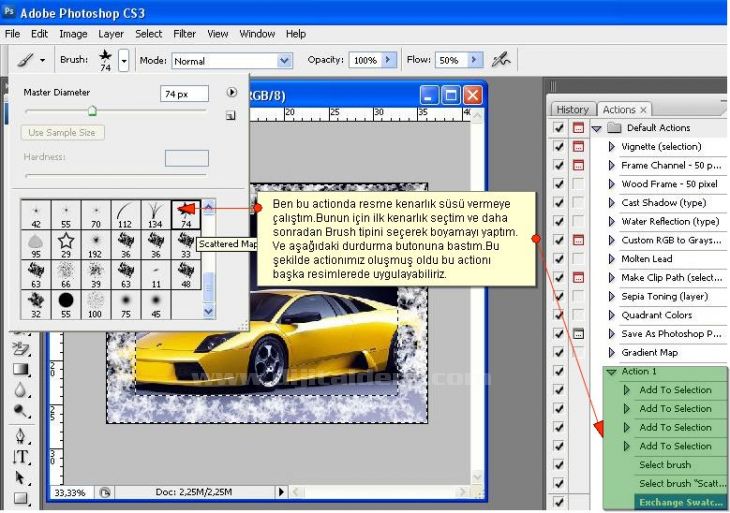Select the Gradient tool in toolbox
The image size is (730, 513).
pos(20,369)
